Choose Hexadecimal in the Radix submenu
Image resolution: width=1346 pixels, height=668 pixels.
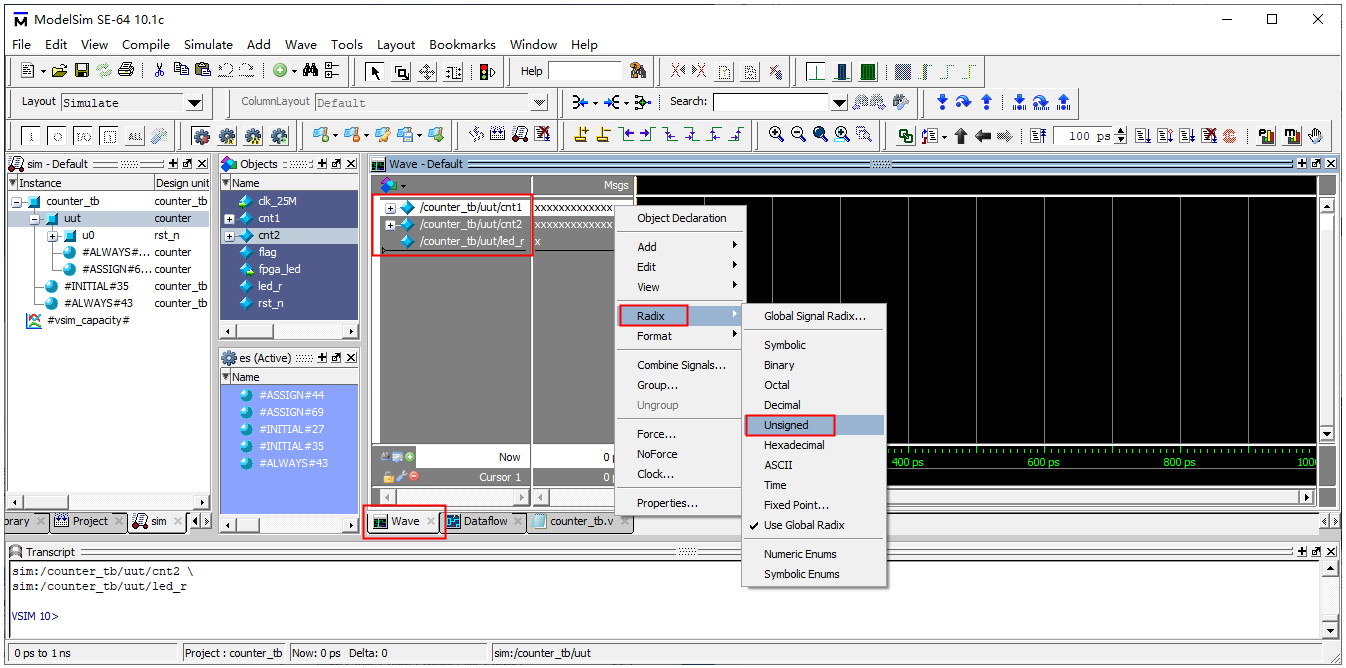pos(794,445)
